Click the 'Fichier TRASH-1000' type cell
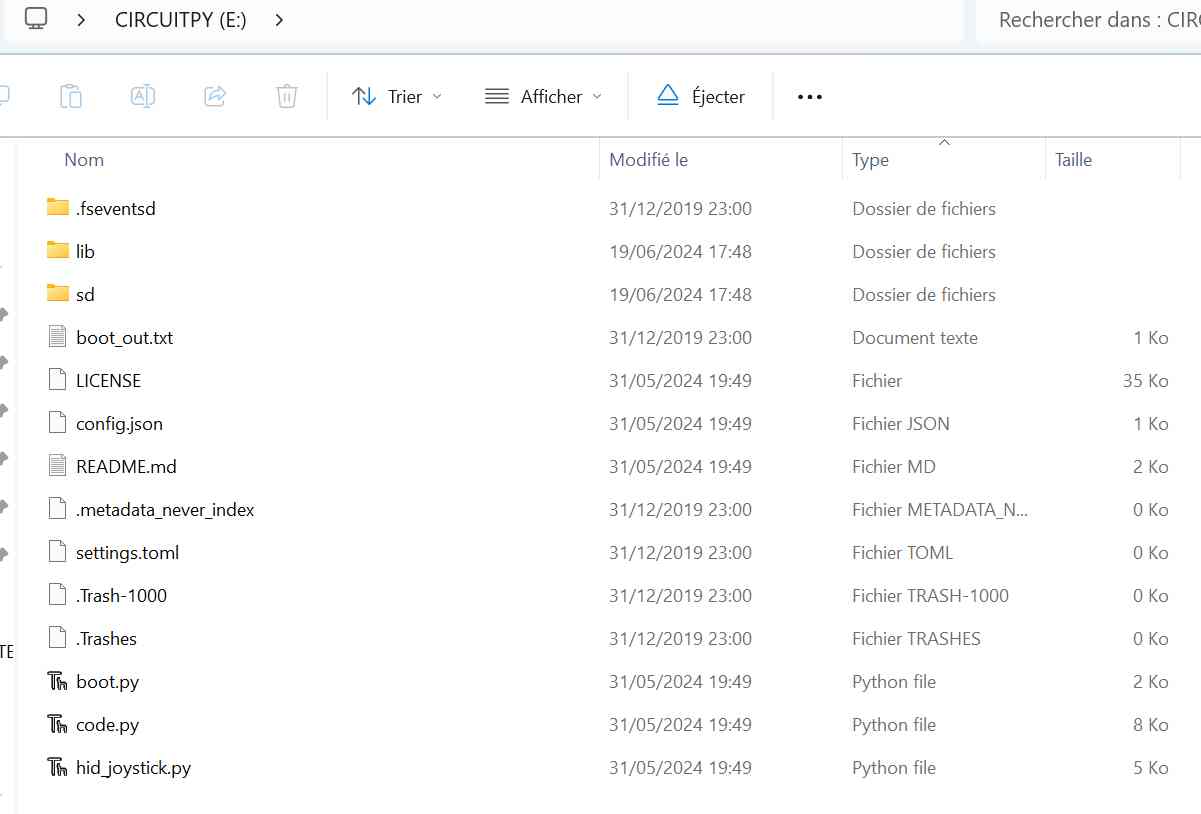 point(931,596)
